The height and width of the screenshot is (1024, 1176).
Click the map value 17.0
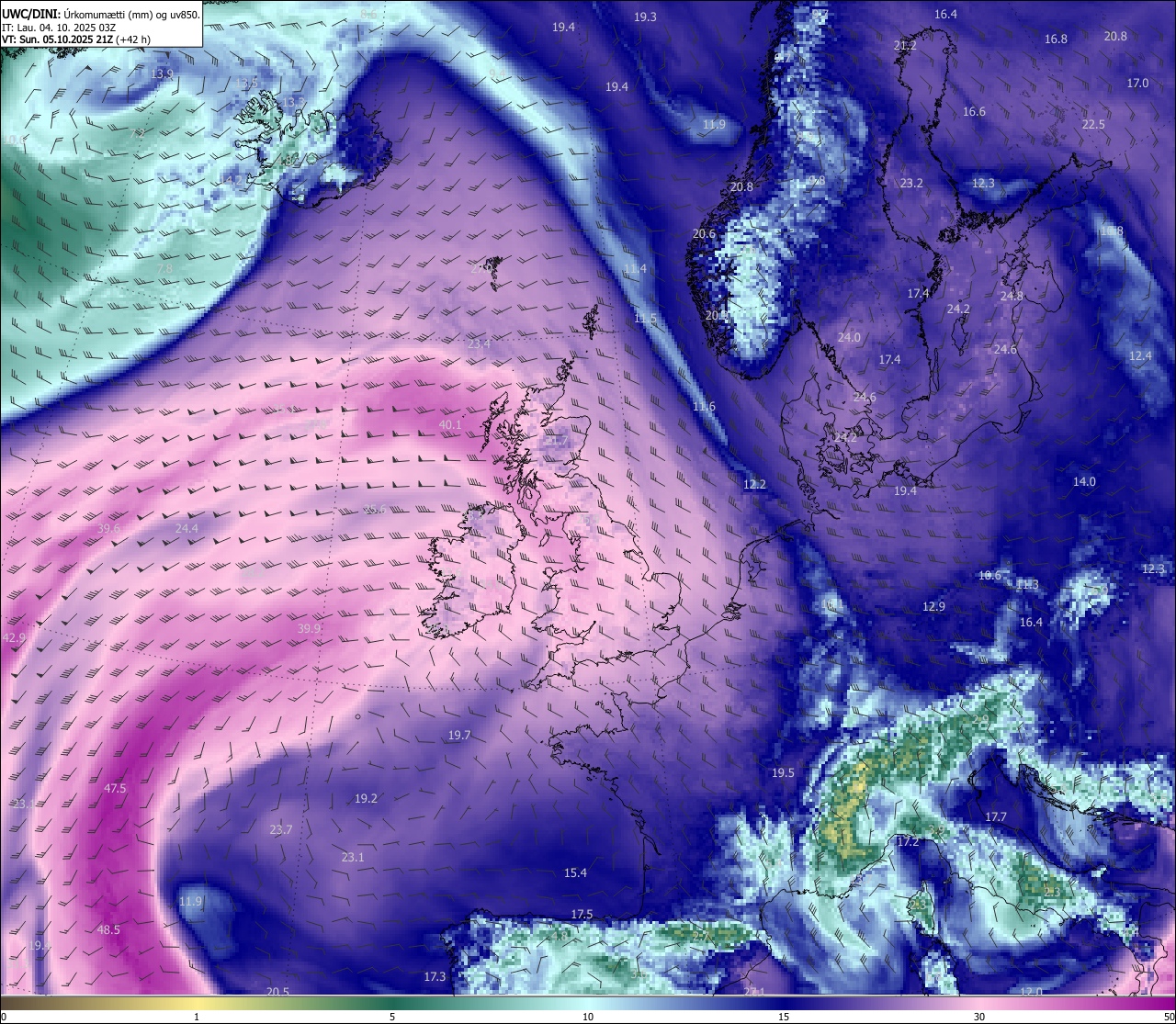(x=1137, y=83)
